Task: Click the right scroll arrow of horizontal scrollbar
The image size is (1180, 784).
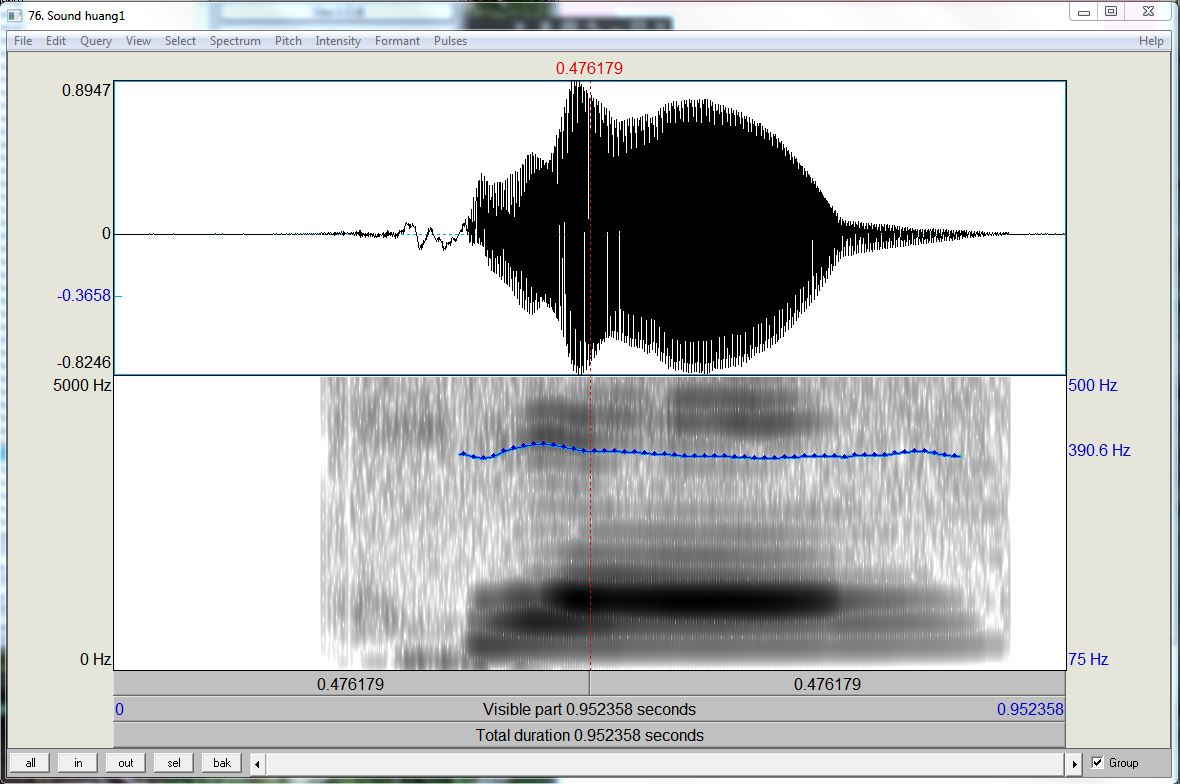Action: (1075, 764)
